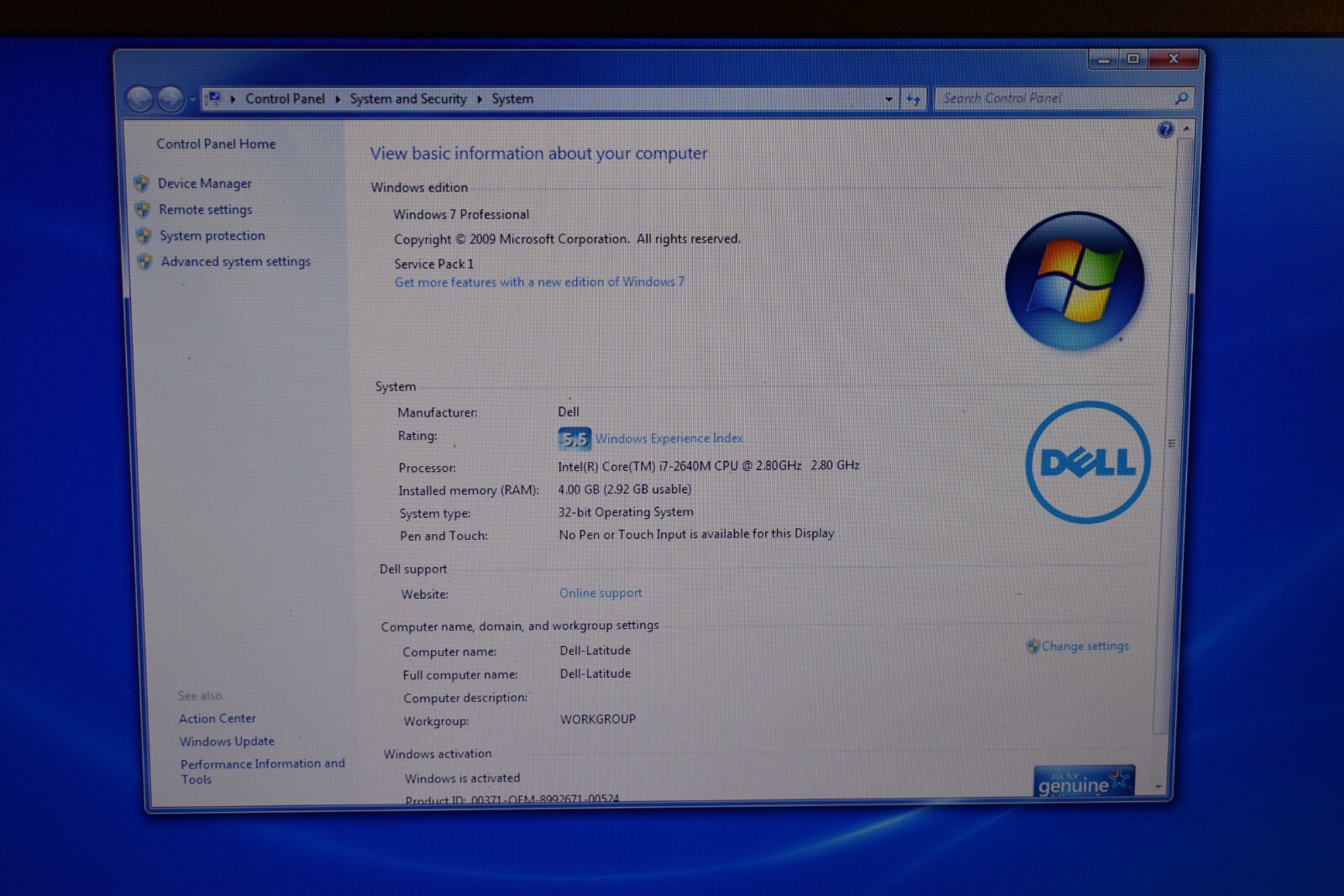This screenshot has width=1344, height=896.
Task: Open the address bar history dropdown
Action: point(889,99)
